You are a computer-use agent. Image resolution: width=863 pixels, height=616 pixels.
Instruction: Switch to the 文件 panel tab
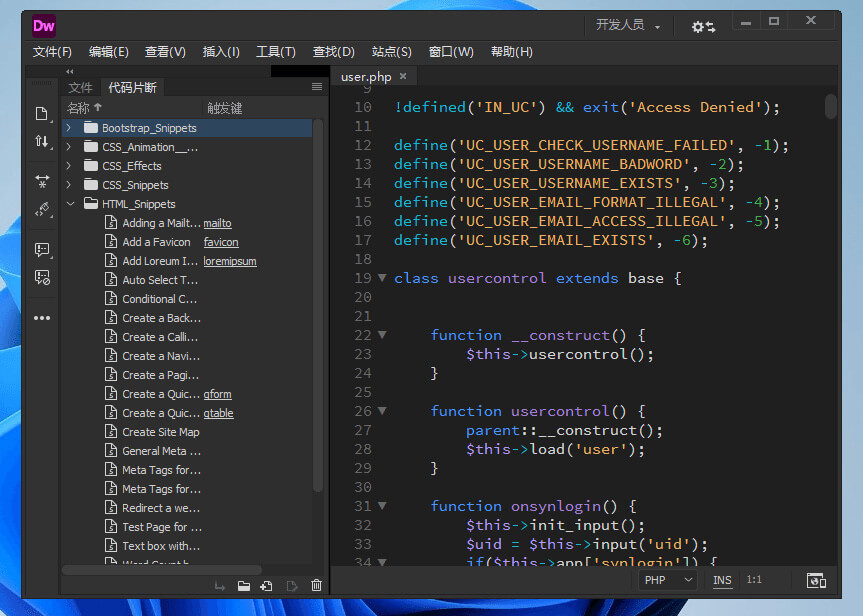(80, 88)
